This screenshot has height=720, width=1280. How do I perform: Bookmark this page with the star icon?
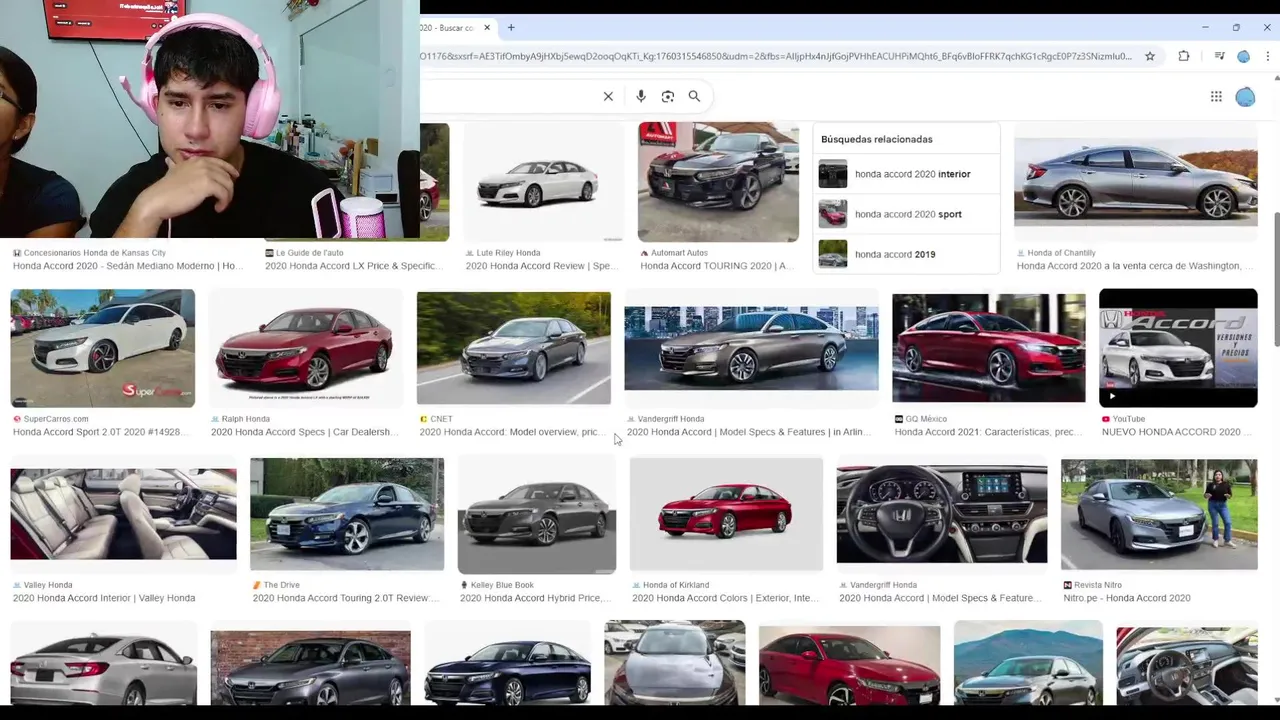click(1150, 56)
